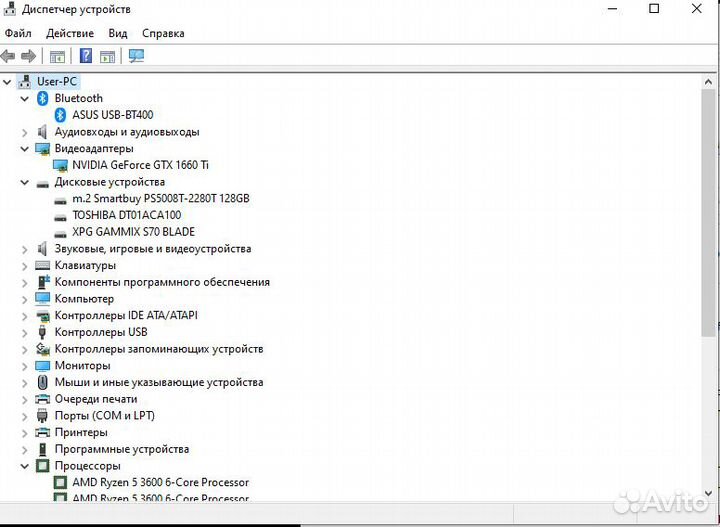The height and width of the screenshot is (527, 720).
Task: Click the Forward arrow in the toolbar
Action: 28,56
